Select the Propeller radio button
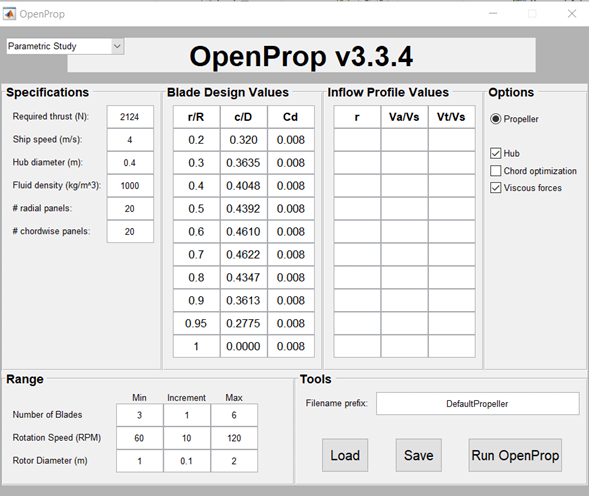589x496 pixels. tap(495, 119)
